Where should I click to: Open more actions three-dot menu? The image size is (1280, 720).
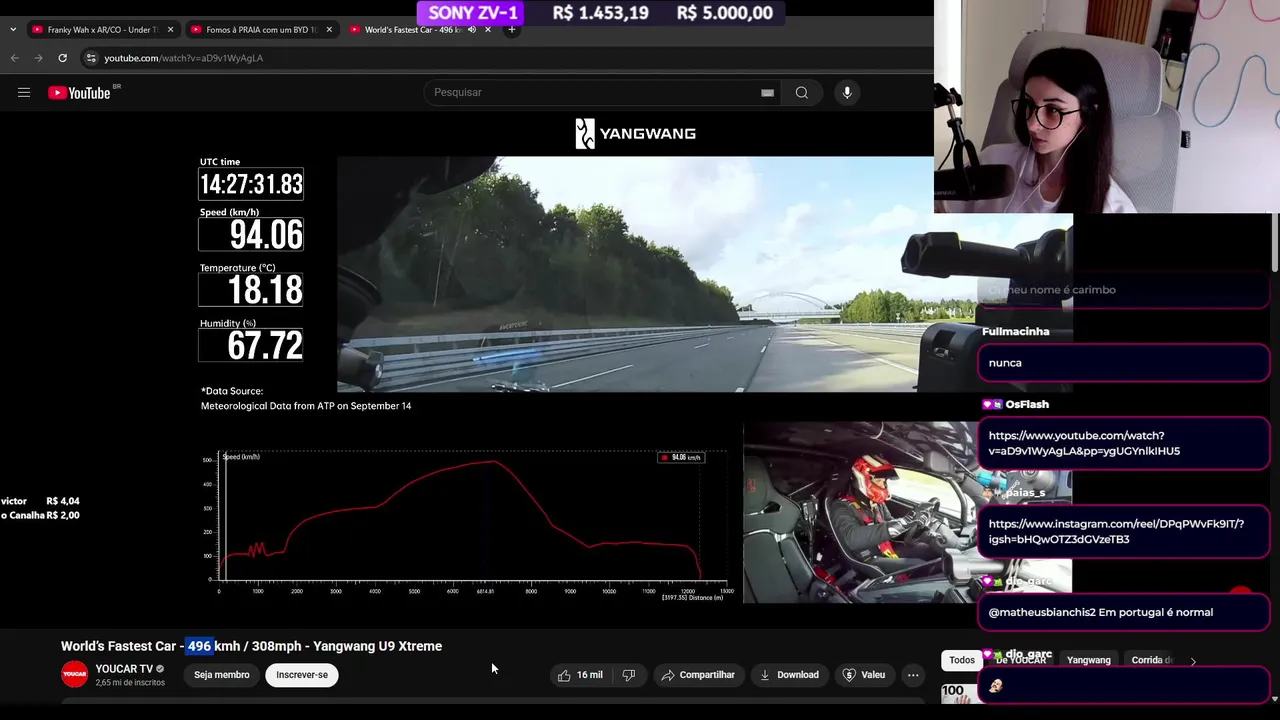pyautogui.click(x=913, y=675)
